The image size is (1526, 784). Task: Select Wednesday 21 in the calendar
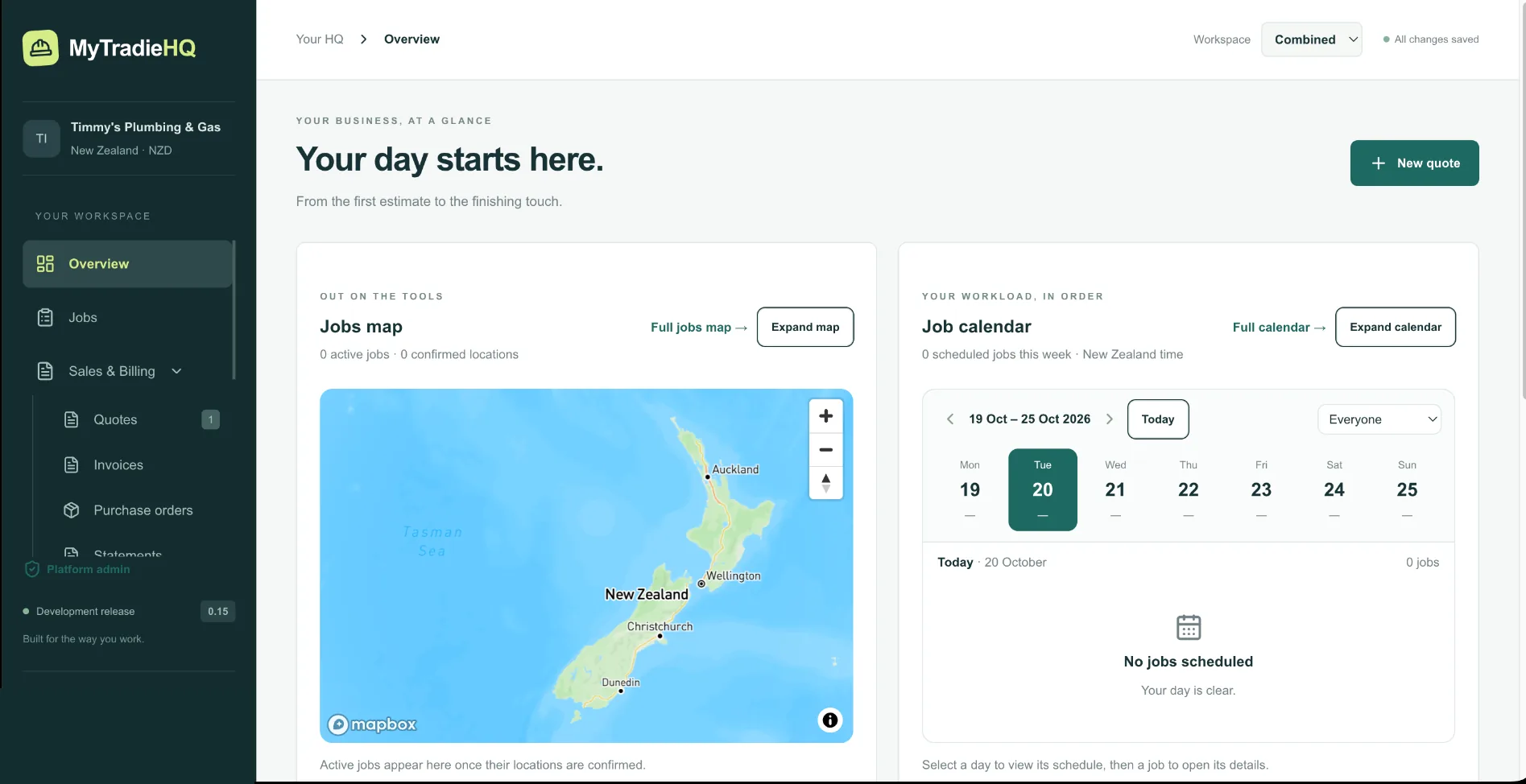click(1115, 489)
